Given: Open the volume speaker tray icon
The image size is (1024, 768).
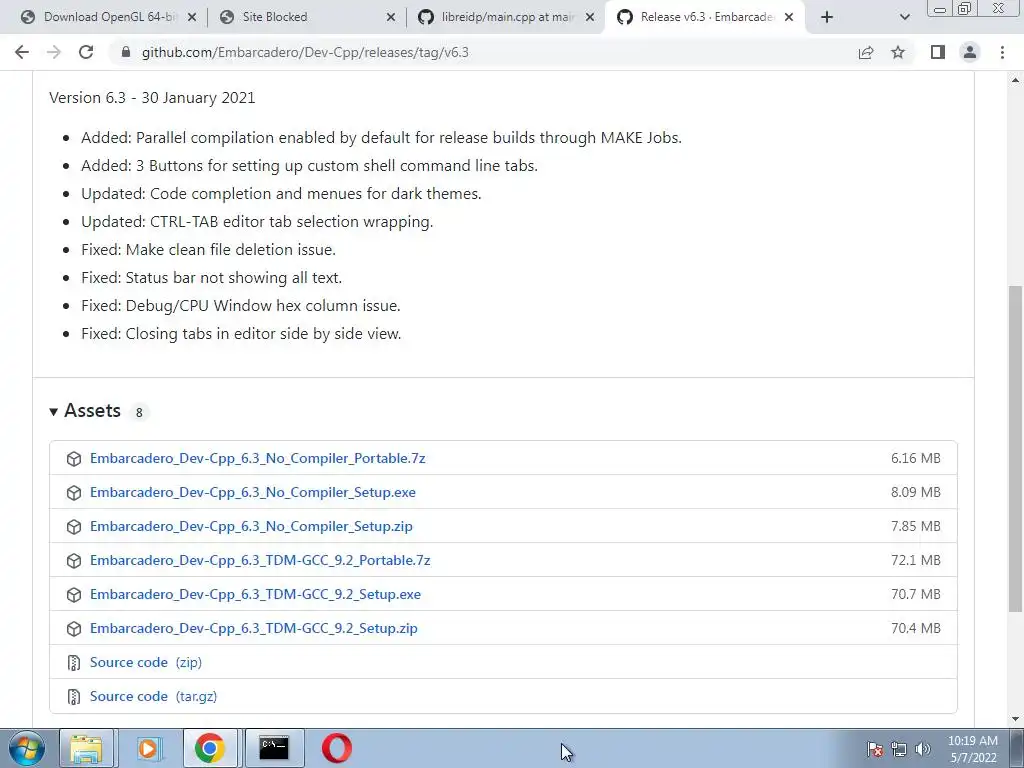Looking at the screenshot, I should point(922,749).
